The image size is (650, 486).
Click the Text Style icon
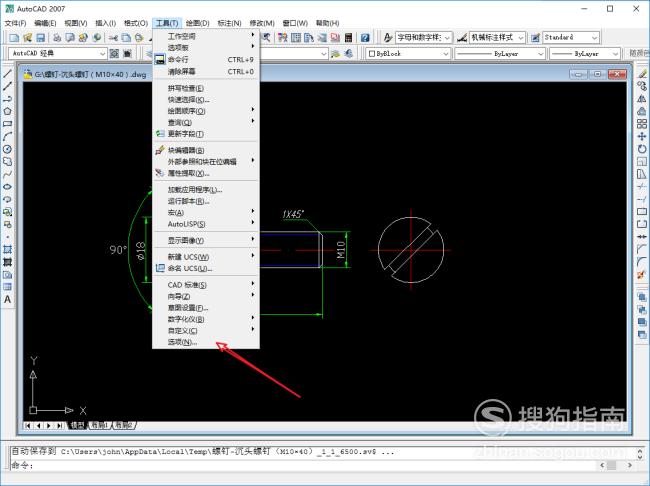388,38
